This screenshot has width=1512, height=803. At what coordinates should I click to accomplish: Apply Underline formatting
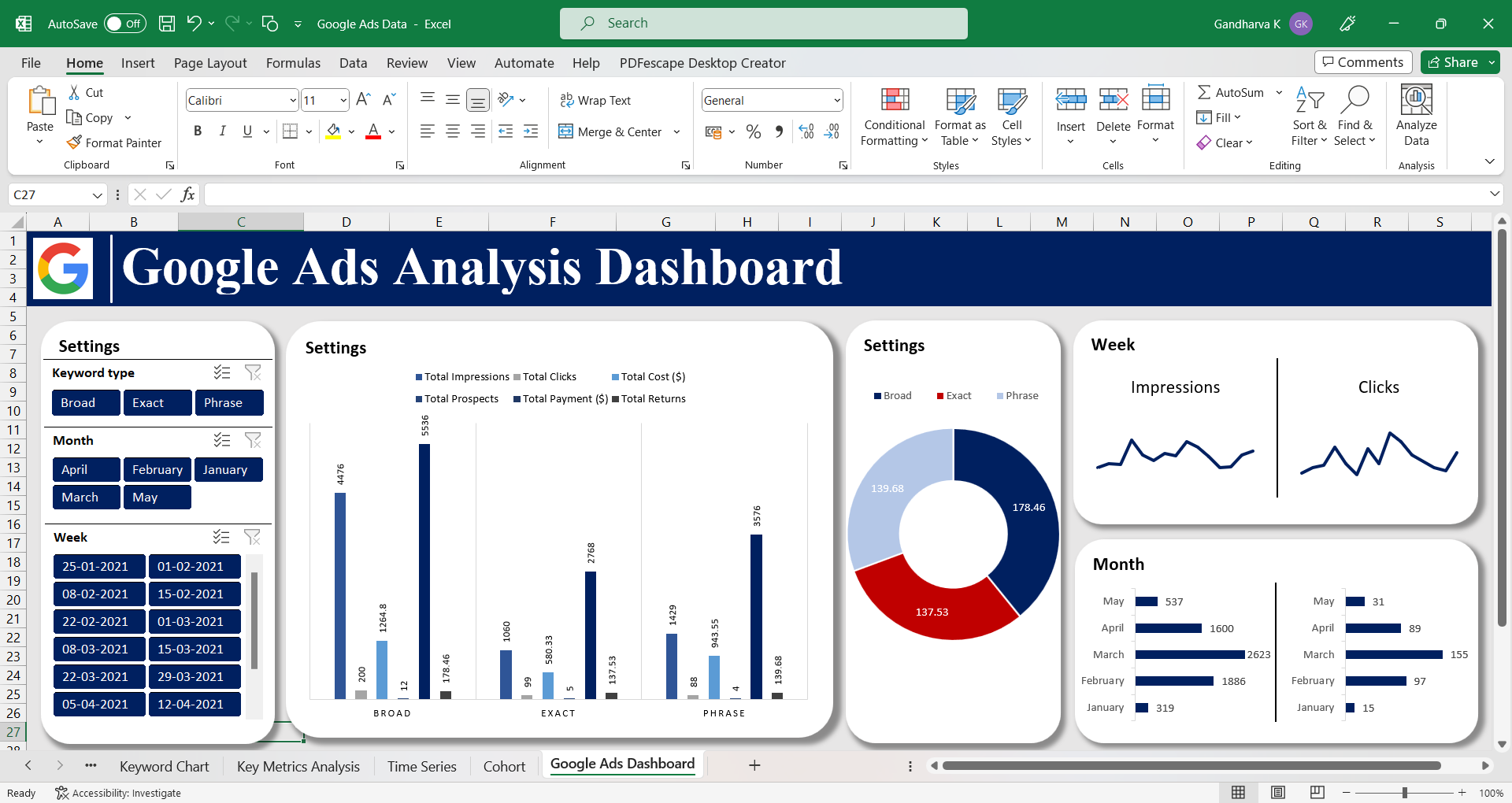pyautogui.click(x=247, y=131)
